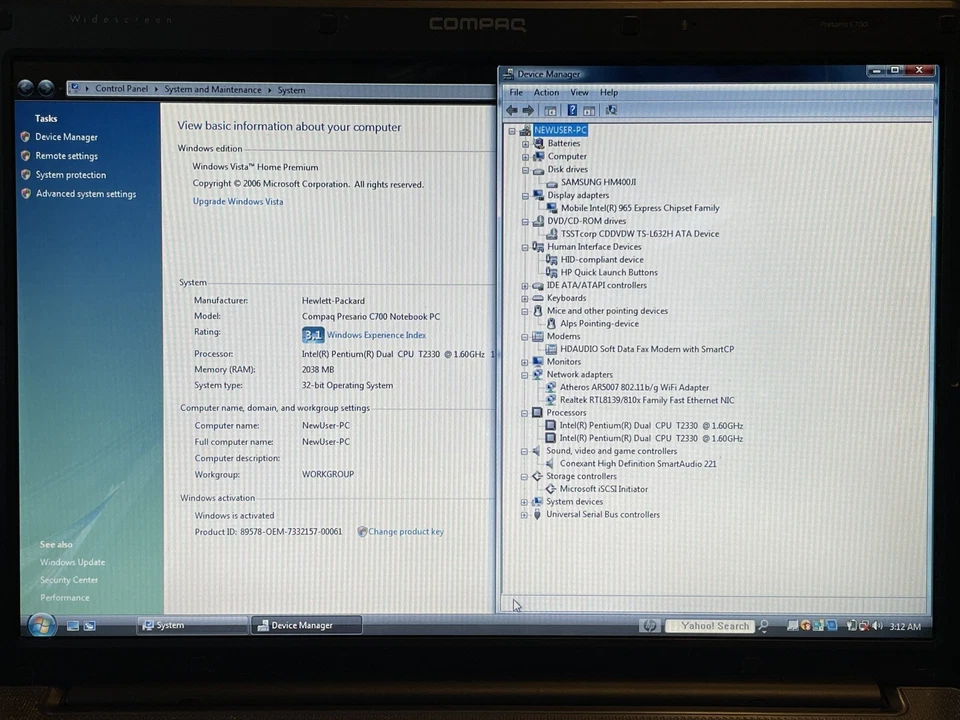Click the Windows Start orb

tap(42, 625)
